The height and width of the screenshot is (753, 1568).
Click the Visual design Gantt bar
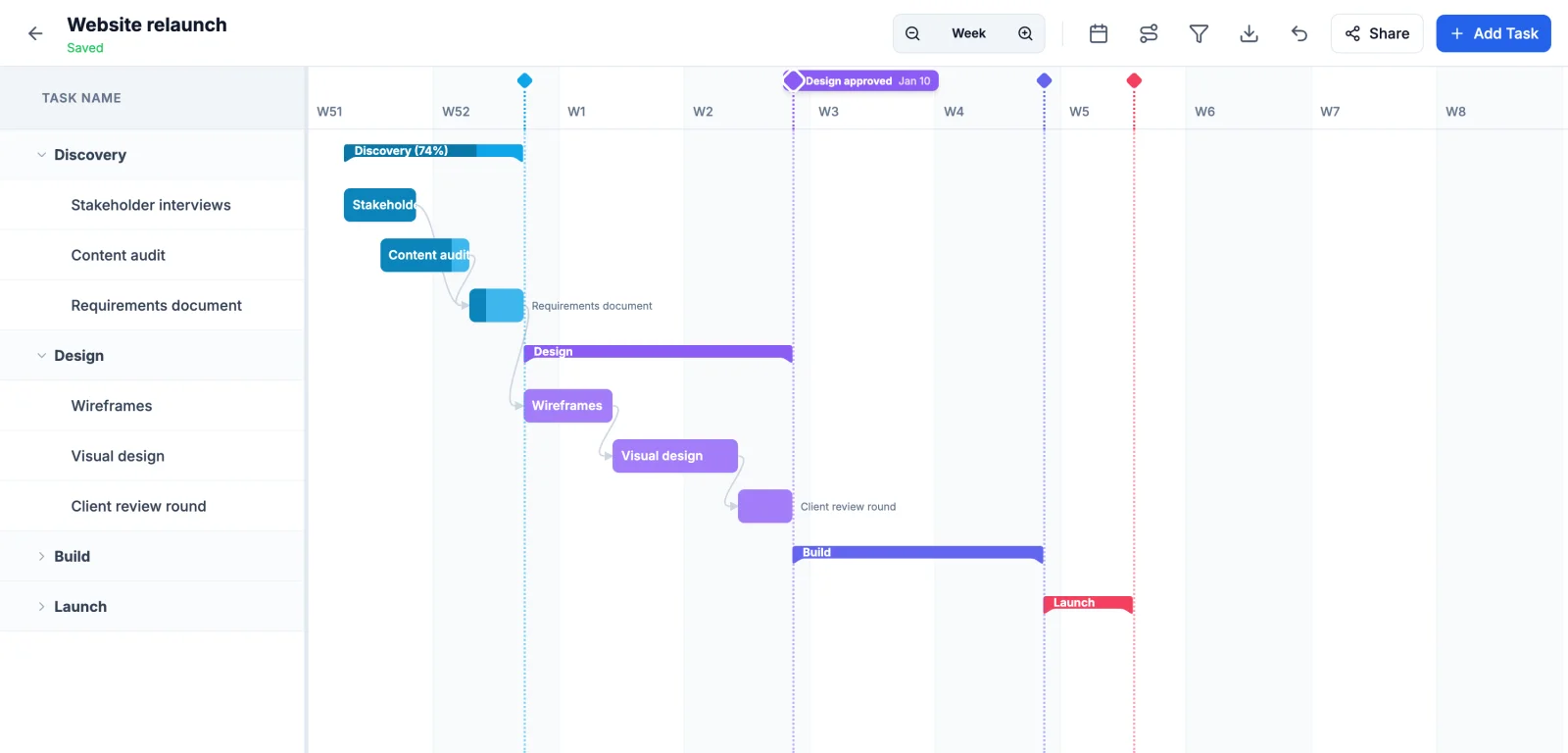coord(675,456)
